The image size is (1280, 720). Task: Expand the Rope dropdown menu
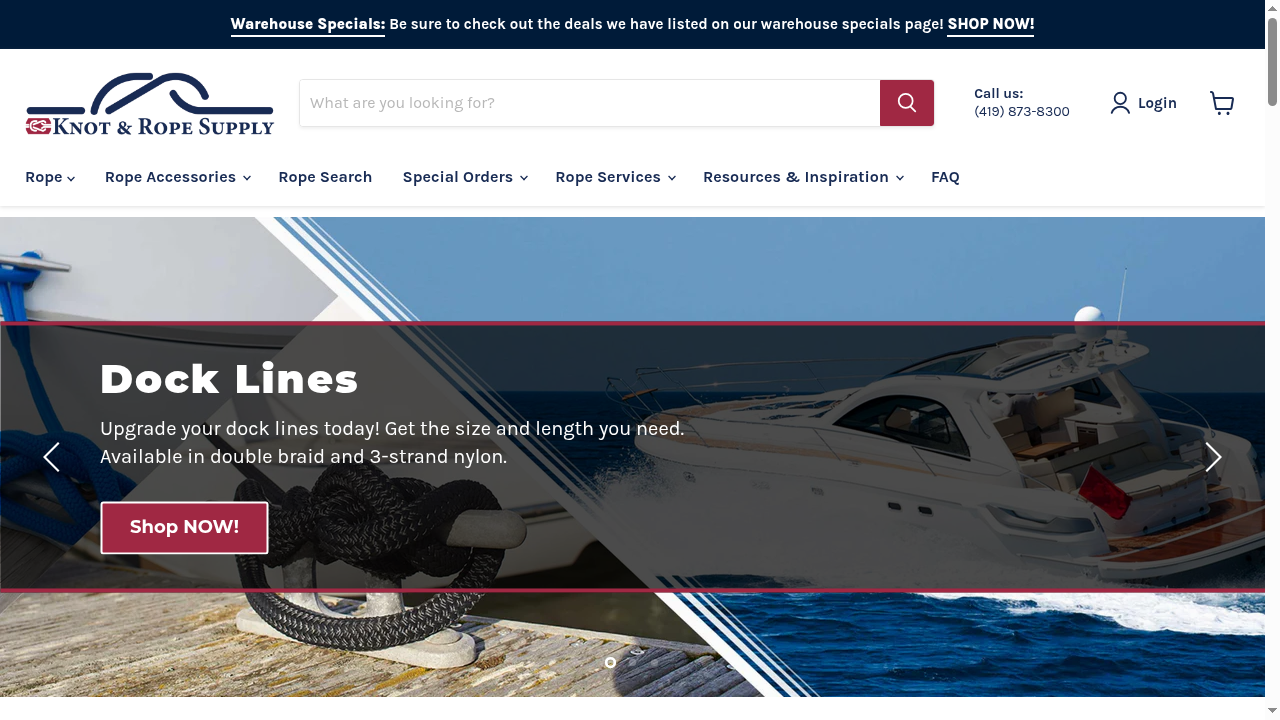coord(50,177)
